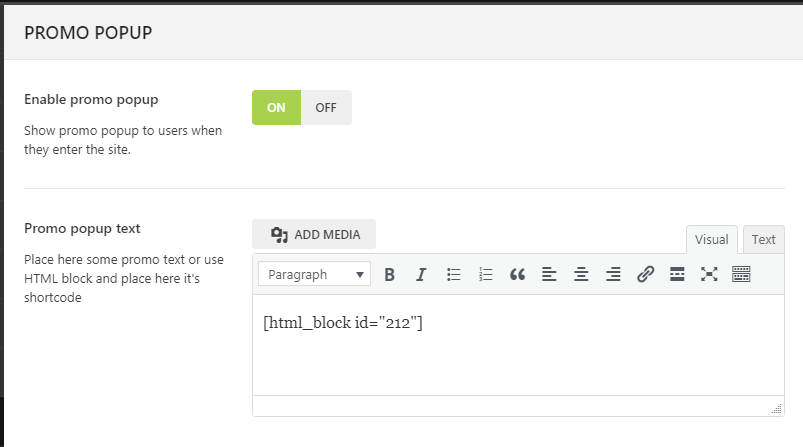
Task: Insert a bulleted list
Action: coord(453,275)
